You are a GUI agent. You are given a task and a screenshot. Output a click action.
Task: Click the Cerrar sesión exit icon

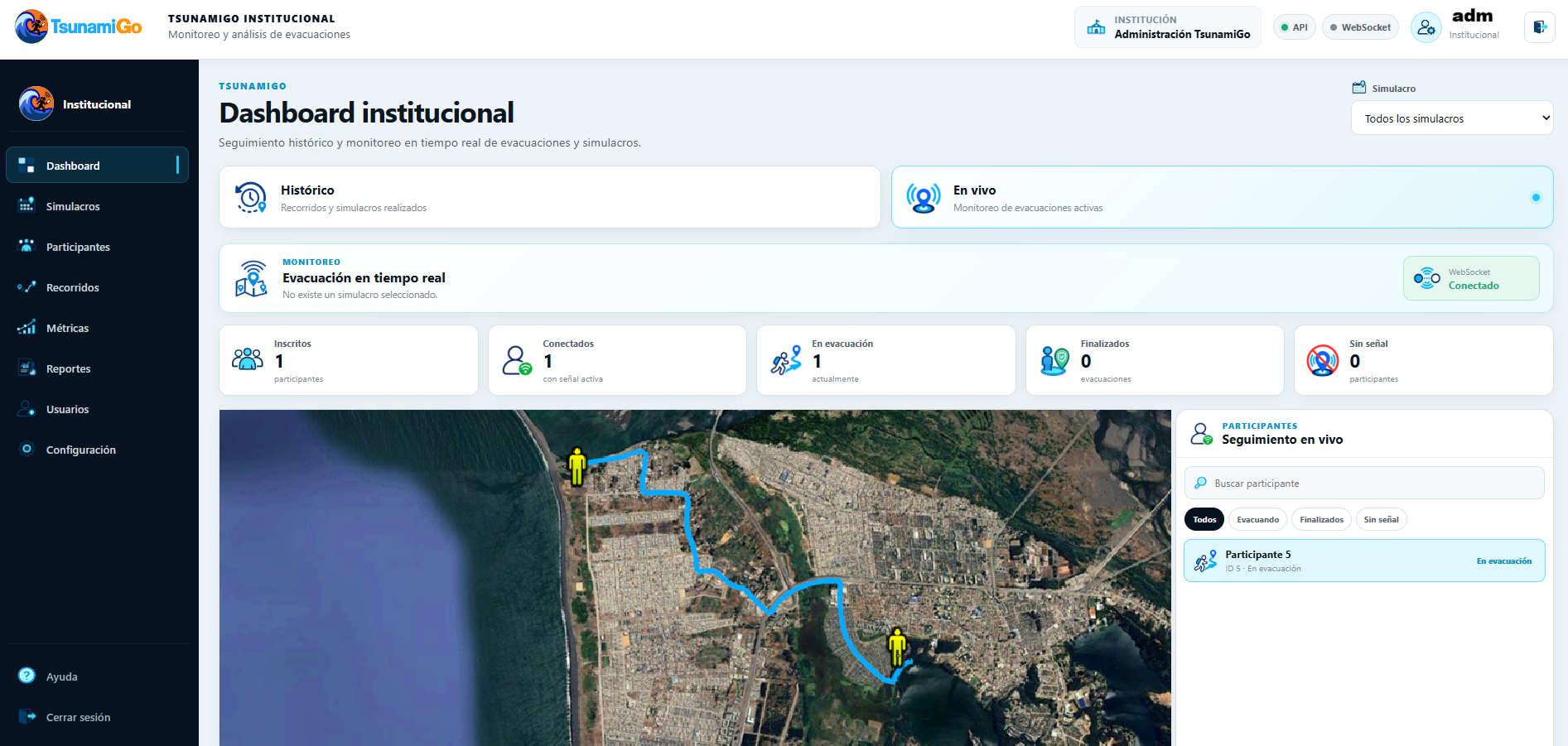27,717
